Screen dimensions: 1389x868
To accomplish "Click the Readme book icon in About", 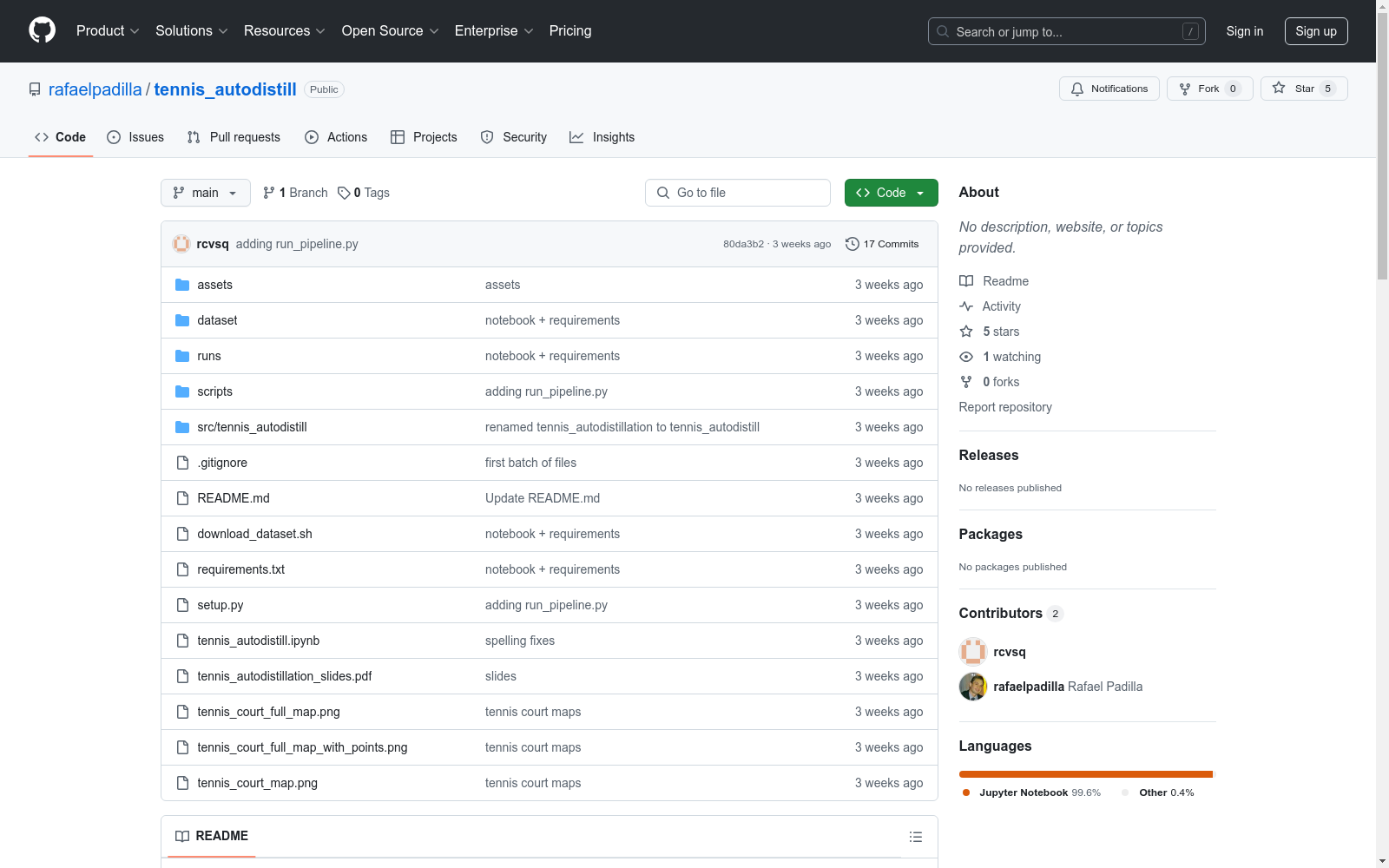I will tap(966, 281).
